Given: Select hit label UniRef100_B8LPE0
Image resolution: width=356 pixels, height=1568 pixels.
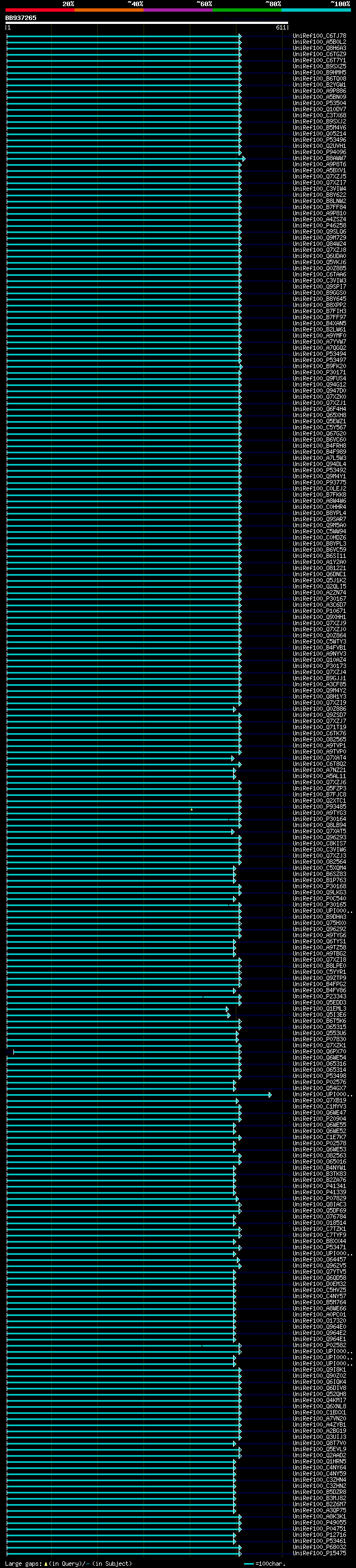Looking at the screenshot, I should click(x=319, y=966).
